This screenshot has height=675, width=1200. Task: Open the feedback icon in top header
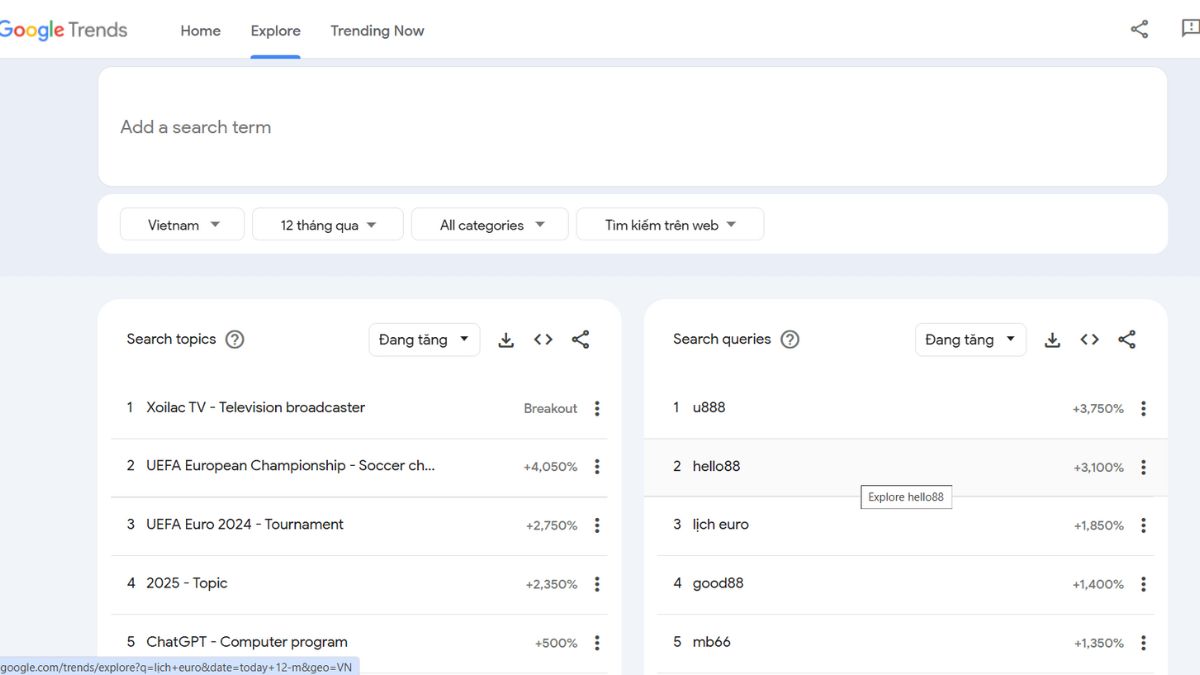(1190, 29)
